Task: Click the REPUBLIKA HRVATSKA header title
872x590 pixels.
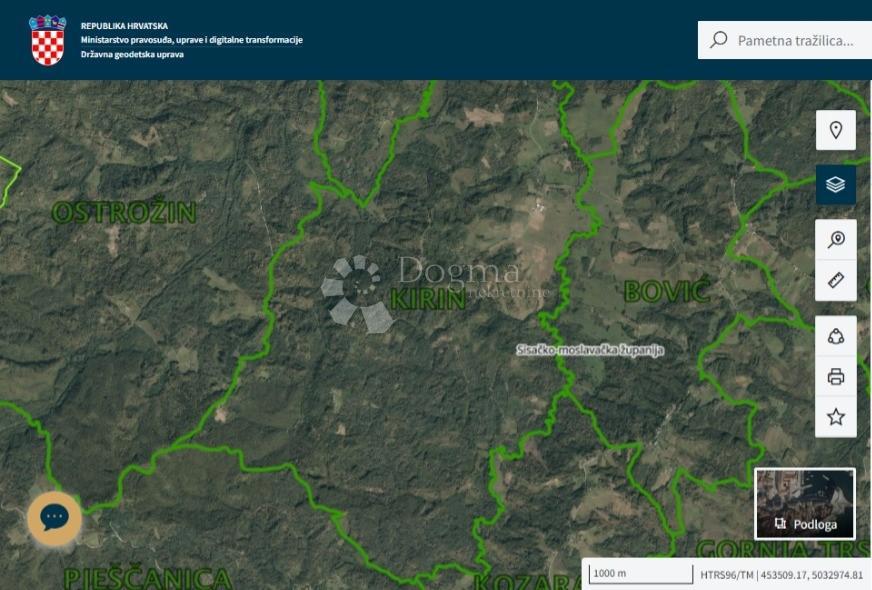Action: click(124, 26)
